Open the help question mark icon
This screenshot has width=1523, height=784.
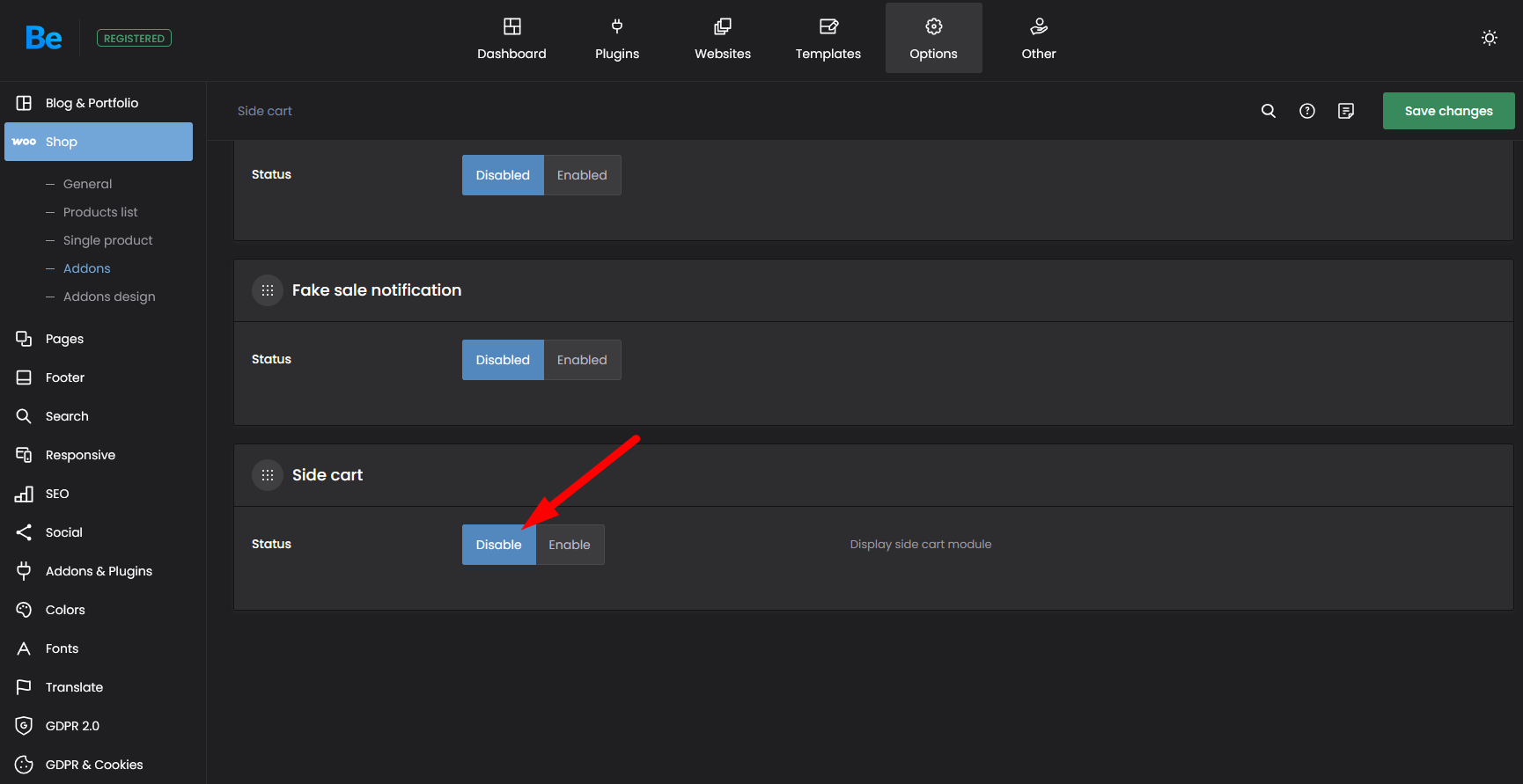[1306, 111]
